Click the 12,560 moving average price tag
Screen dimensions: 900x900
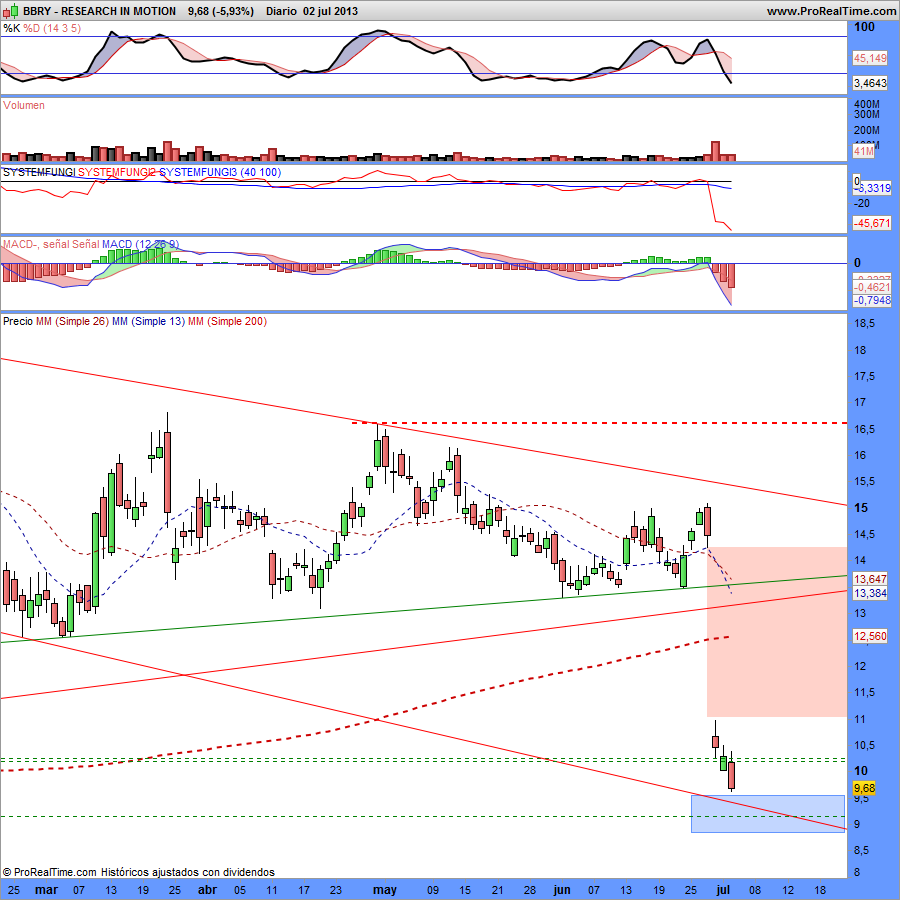click(x=871, y=636)
